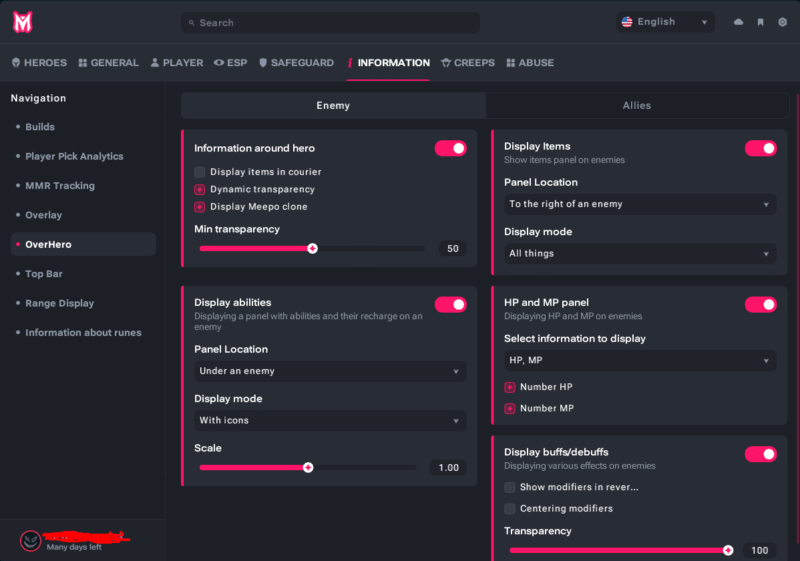The width and height of the screenshot is (800, 561).
Task: Open the All things display mode dropdown
Action: coord(640,253)
